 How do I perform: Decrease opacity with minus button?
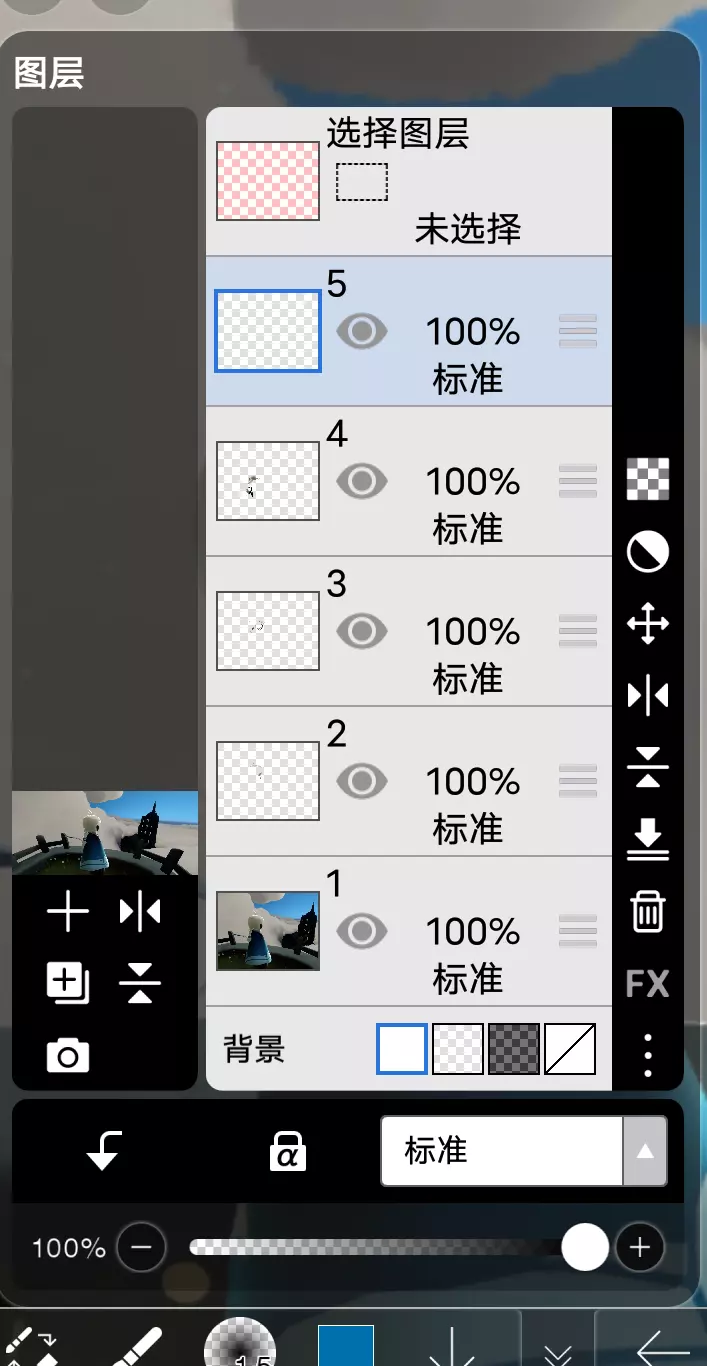(141, 1248)
